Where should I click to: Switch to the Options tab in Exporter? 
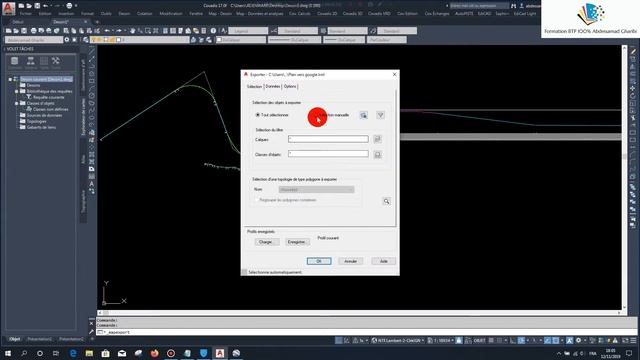click(x=290, y=87)
